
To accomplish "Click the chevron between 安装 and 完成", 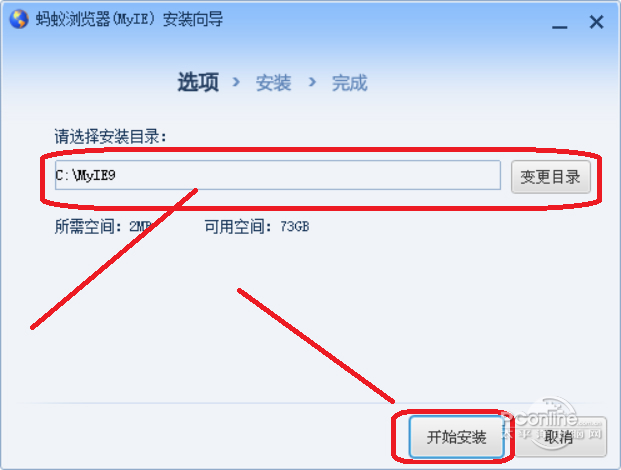I will point(312,82).
